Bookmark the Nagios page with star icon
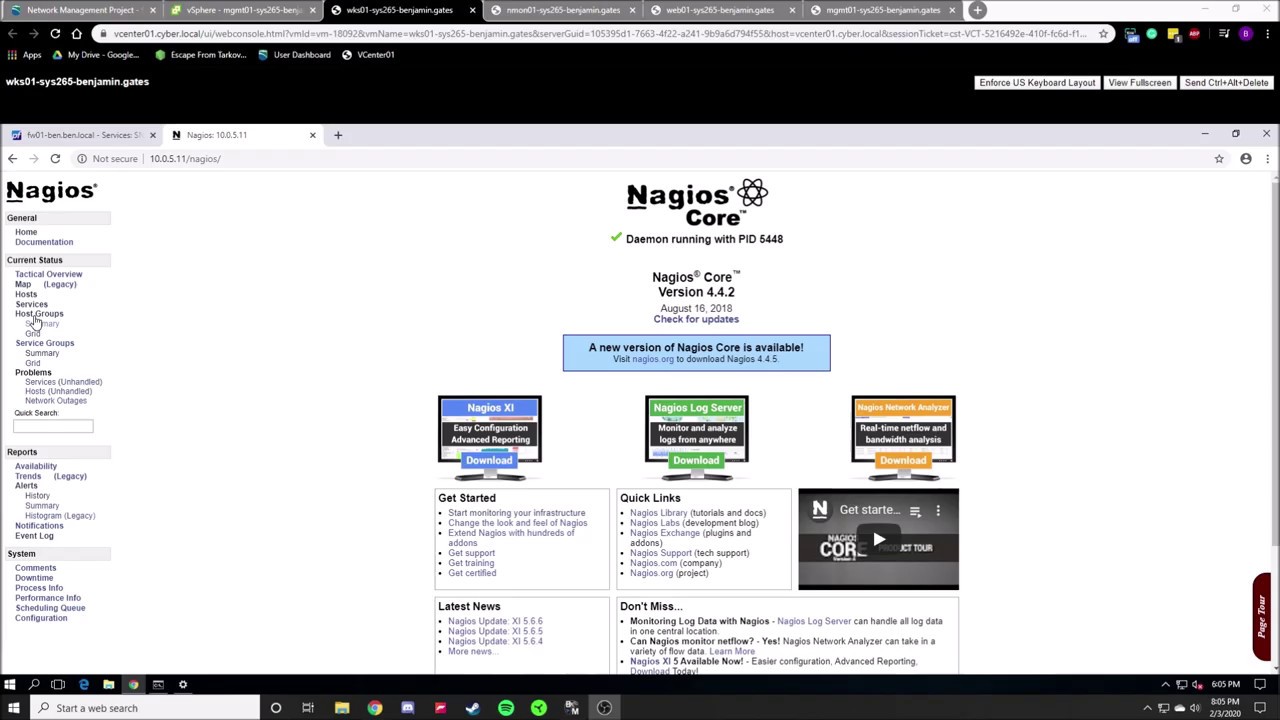The width and height of the screenshot is (1280, 720). 1219,159
